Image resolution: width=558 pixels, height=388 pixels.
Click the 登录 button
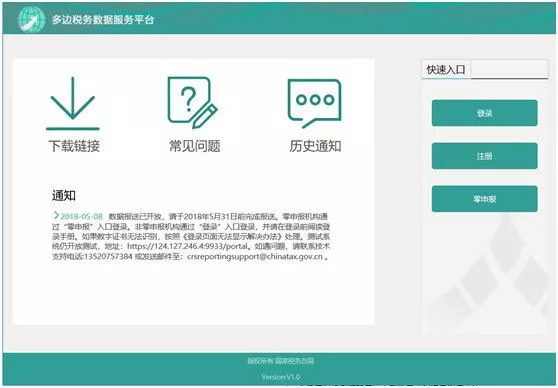tap(484, 113)
